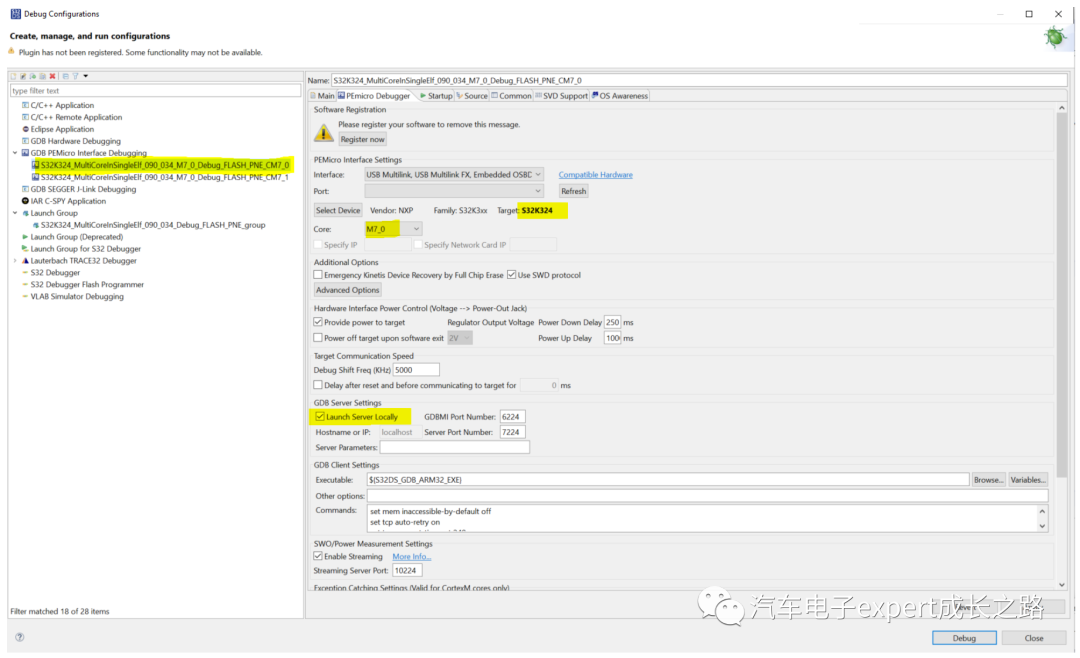Toggle Specify Network Card IP checkbox
Screen dimensions: 1080x658
(x=418, y=245)
